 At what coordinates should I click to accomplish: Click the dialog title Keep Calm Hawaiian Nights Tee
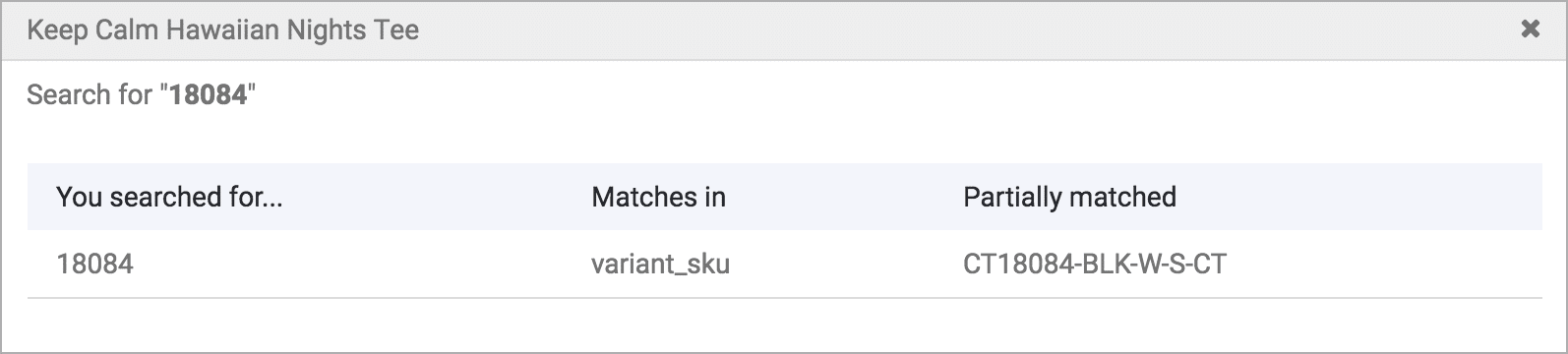coord(223,30)
